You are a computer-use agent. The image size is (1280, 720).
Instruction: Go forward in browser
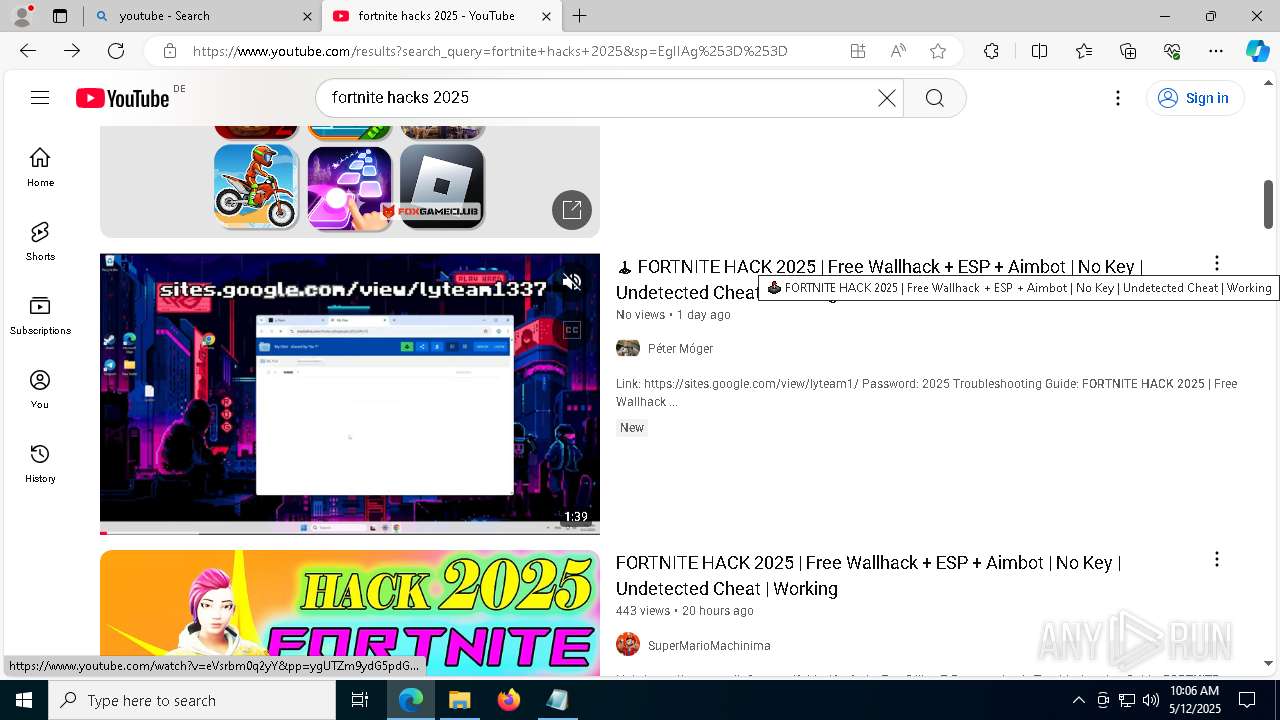pos(72,51)
